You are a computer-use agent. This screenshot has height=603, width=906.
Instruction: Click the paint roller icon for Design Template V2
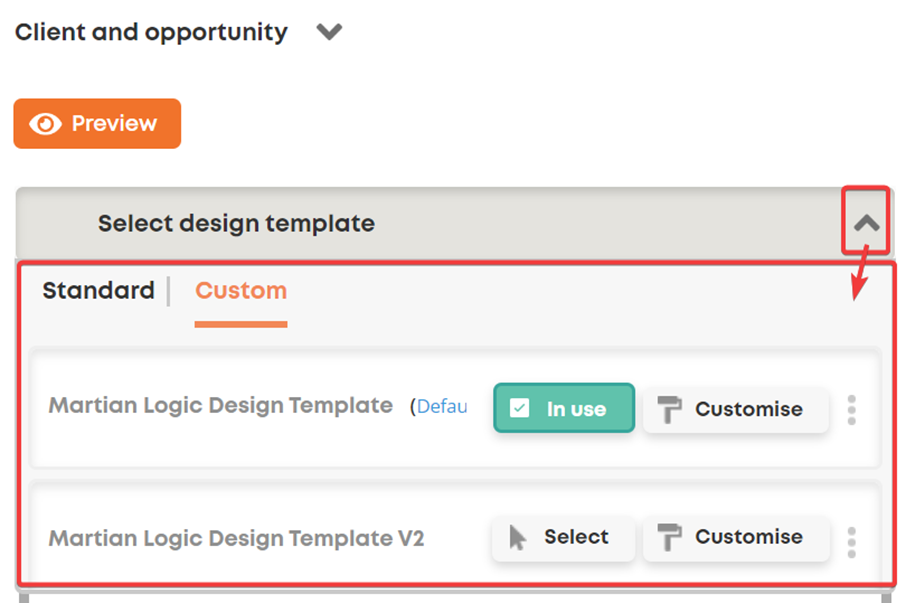pos(669,538)
